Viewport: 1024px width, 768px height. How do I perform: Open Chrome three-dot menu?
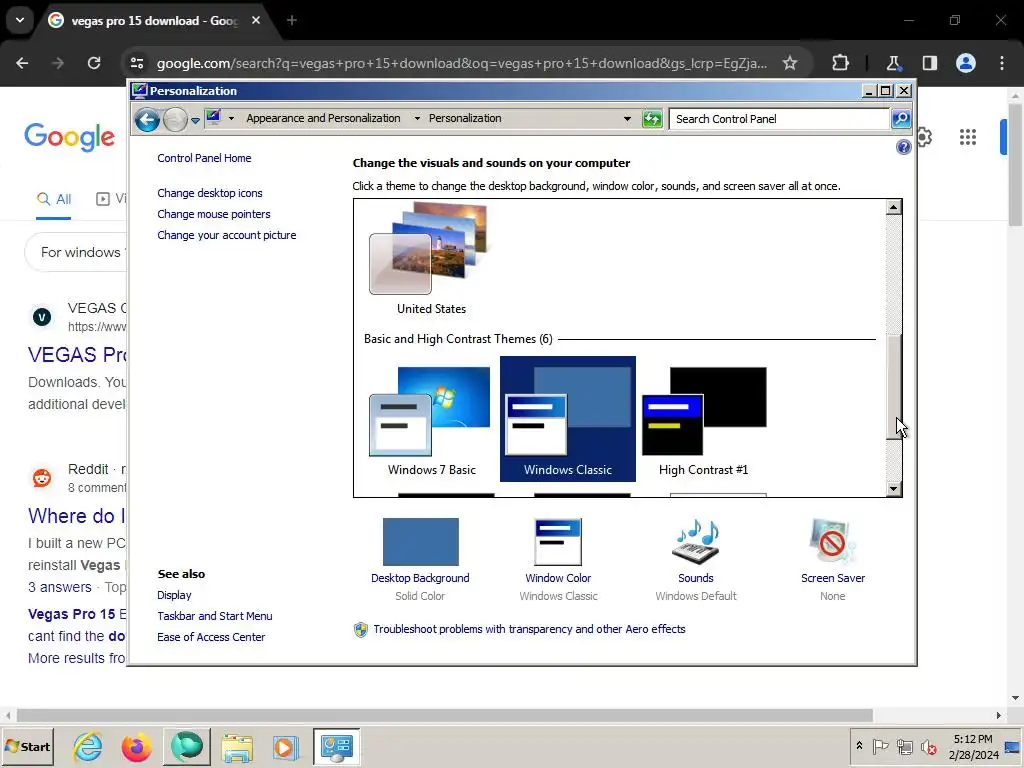pos(1002,63)
